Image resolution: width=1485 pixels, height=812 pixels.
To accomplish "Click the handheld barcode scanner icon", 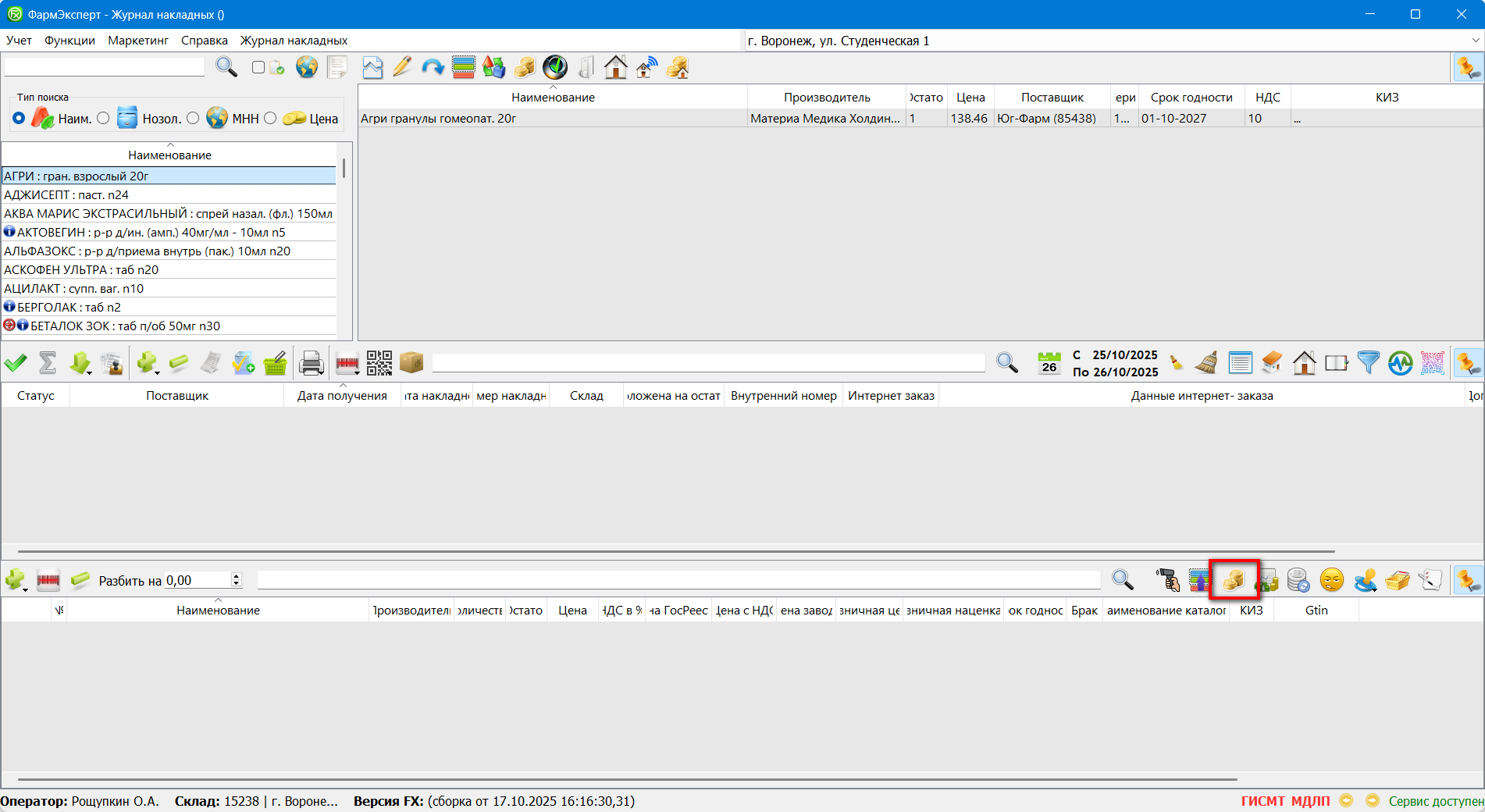I will [x=1167, y=580].
